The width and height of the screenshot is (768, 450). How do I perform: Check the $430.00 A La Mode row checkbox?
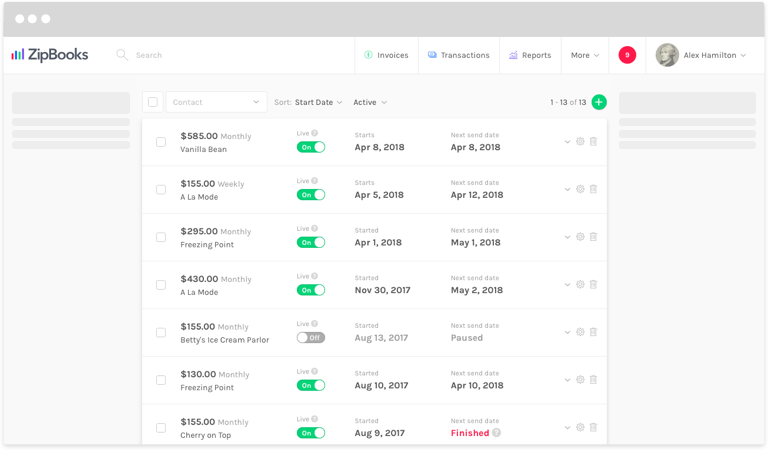pos(161,285)
